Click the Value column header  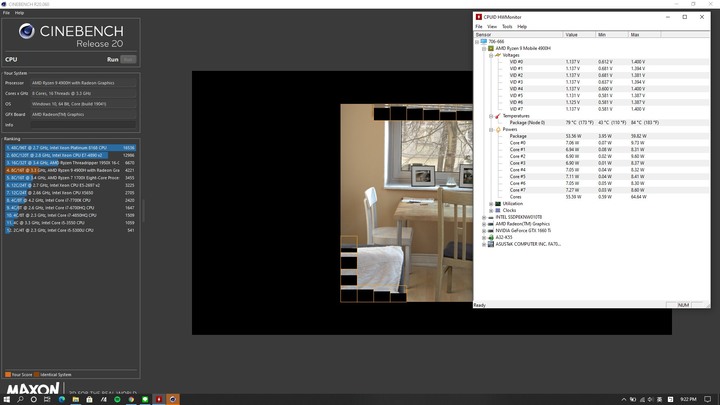(x=579, y=34)
